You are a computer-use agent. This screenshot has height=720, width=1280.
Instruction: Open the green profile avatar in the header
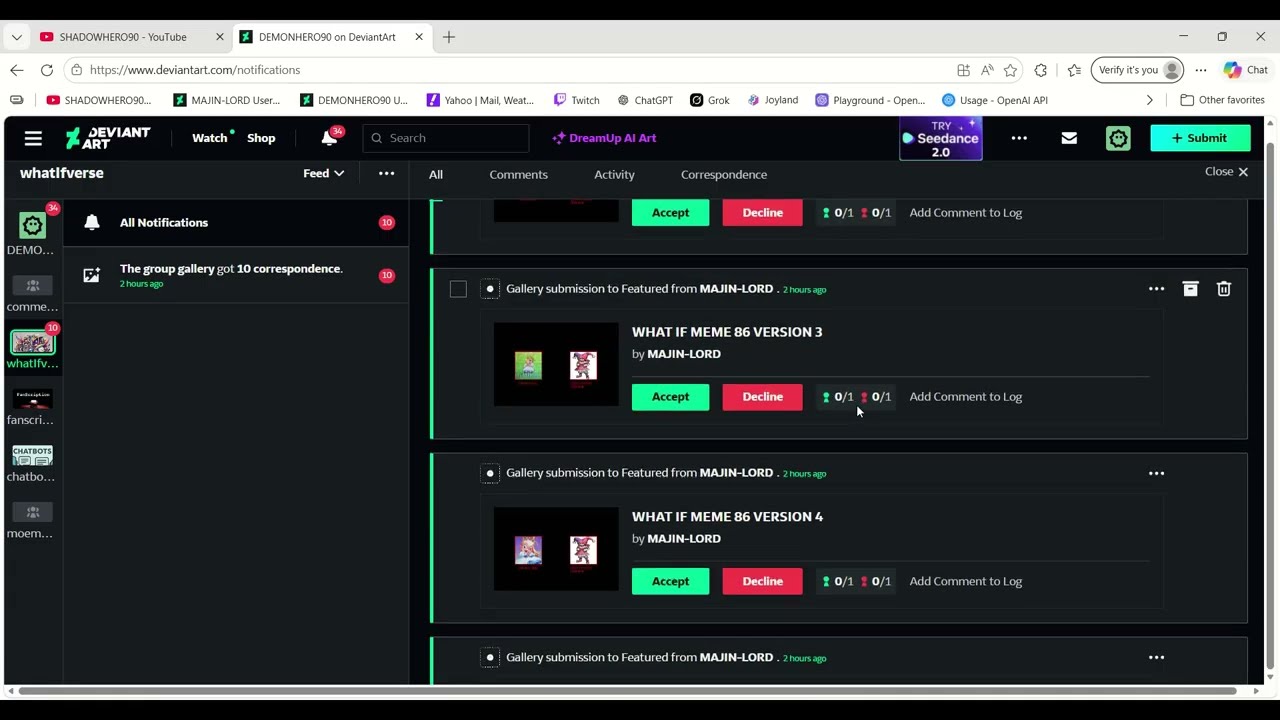coord(1118,138)
